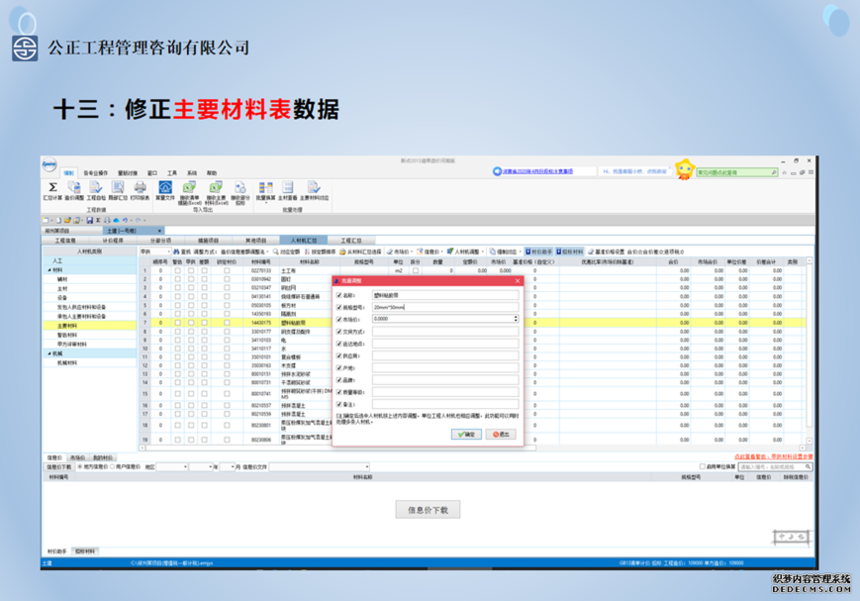
Task: Click the 工程自检 icon
Action: pos(96,187)
